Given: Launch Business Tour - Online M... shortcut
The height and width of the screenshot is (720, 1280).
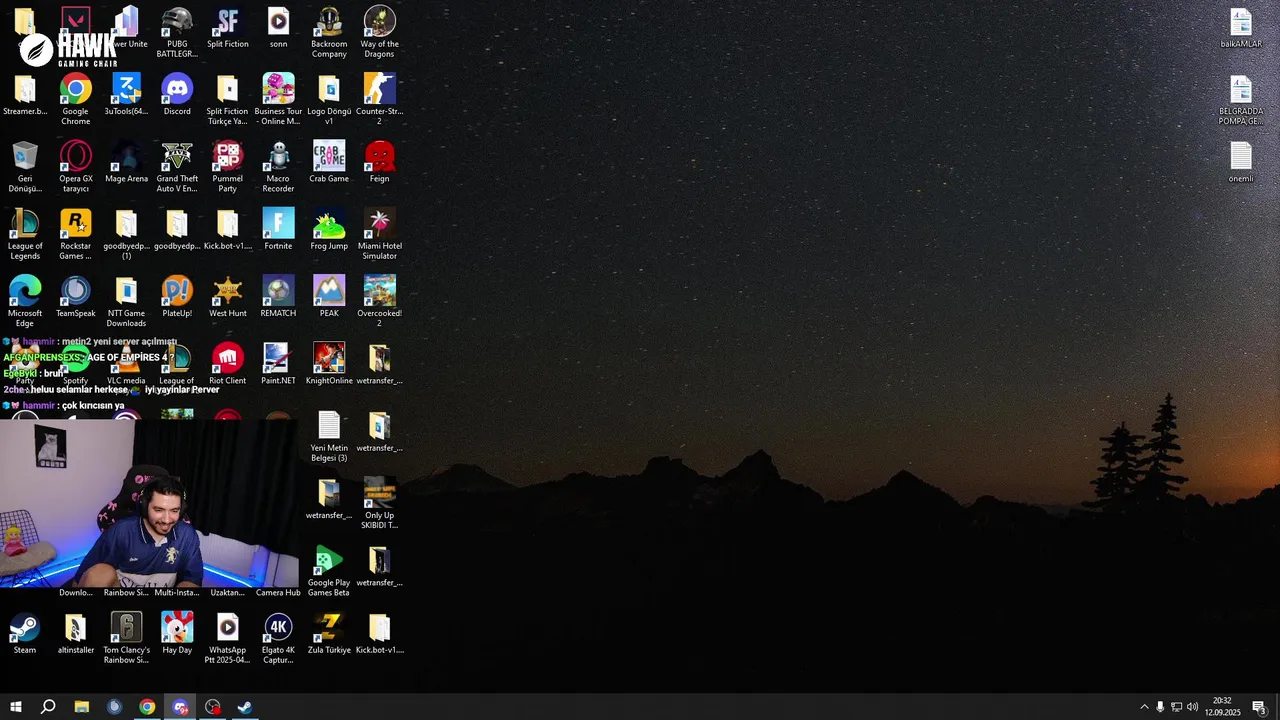Looking at the screenshot, I should (x=278, y=99).
